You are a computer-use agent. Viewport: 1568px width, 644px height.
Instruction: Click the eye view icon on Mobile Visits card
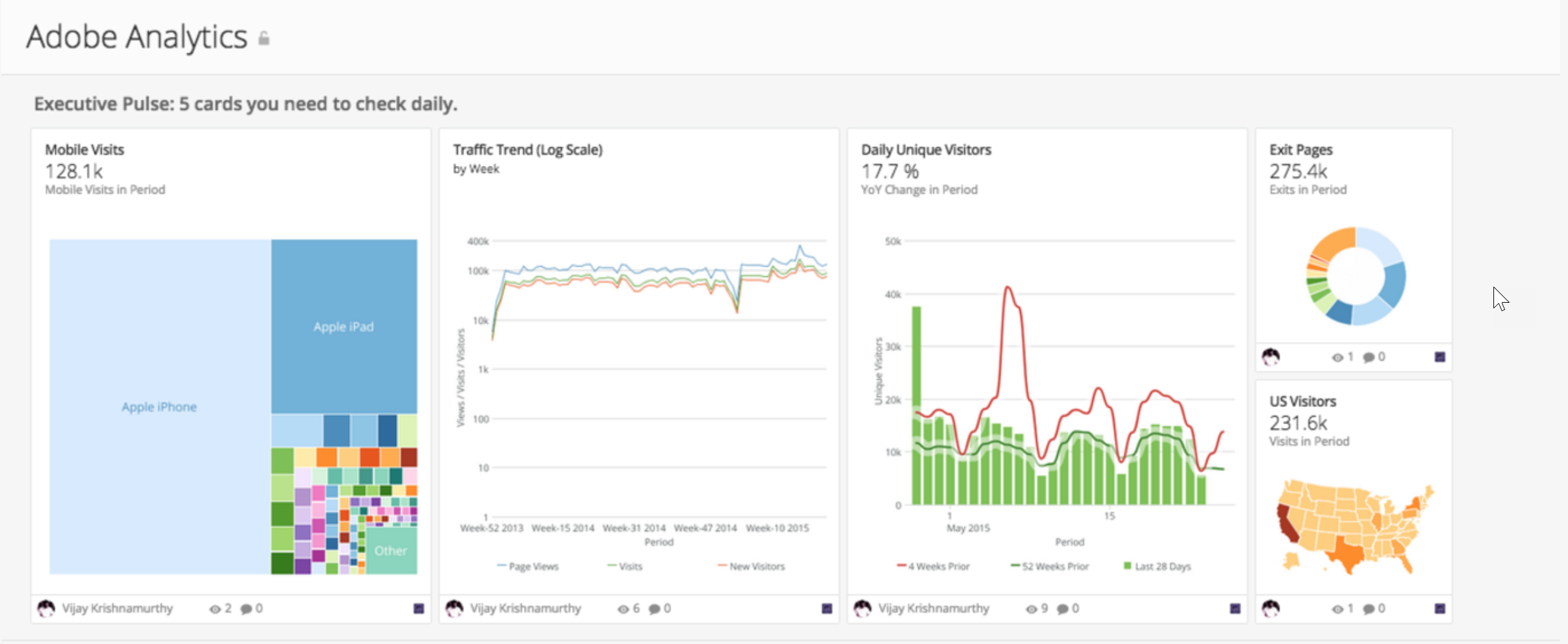(214, 607)
